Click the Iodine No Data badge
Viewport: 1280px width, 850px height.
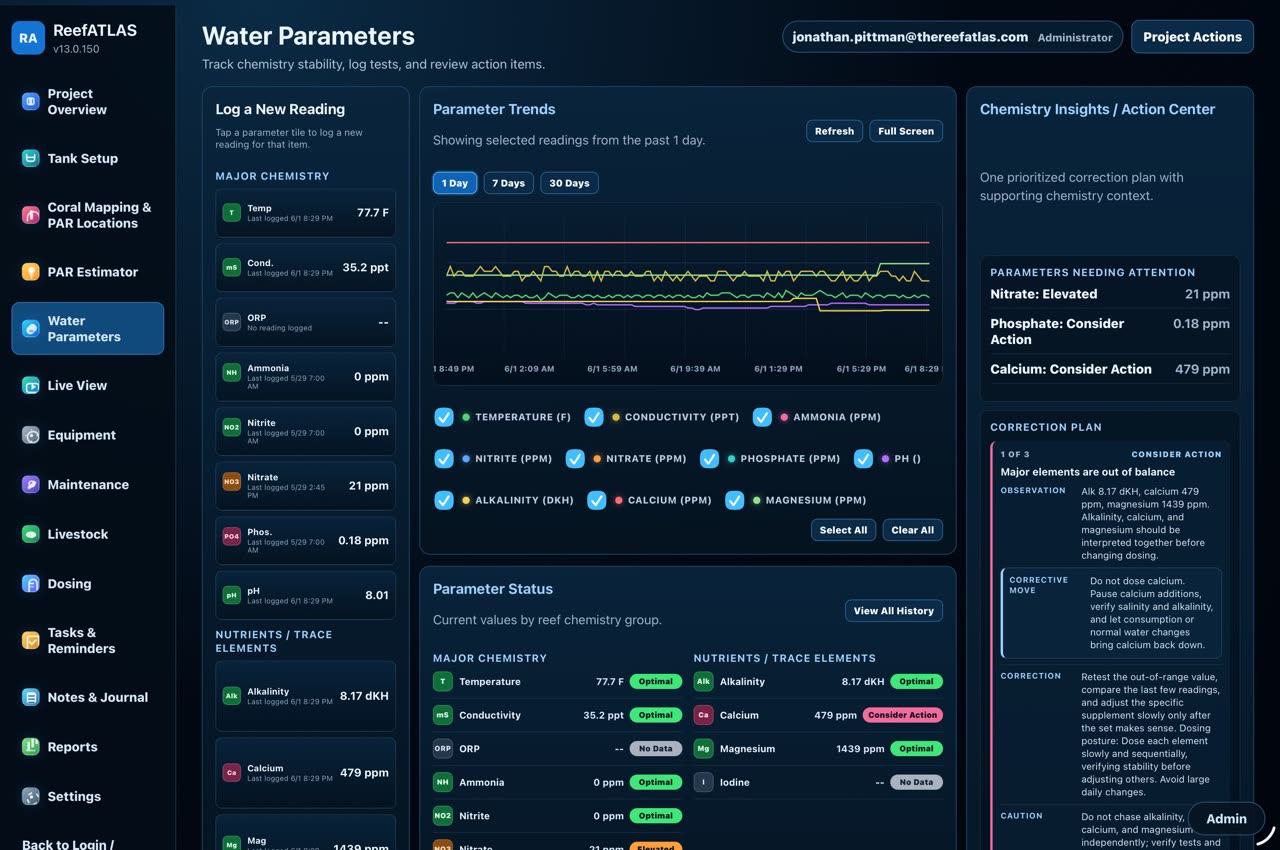pos(916,782)
